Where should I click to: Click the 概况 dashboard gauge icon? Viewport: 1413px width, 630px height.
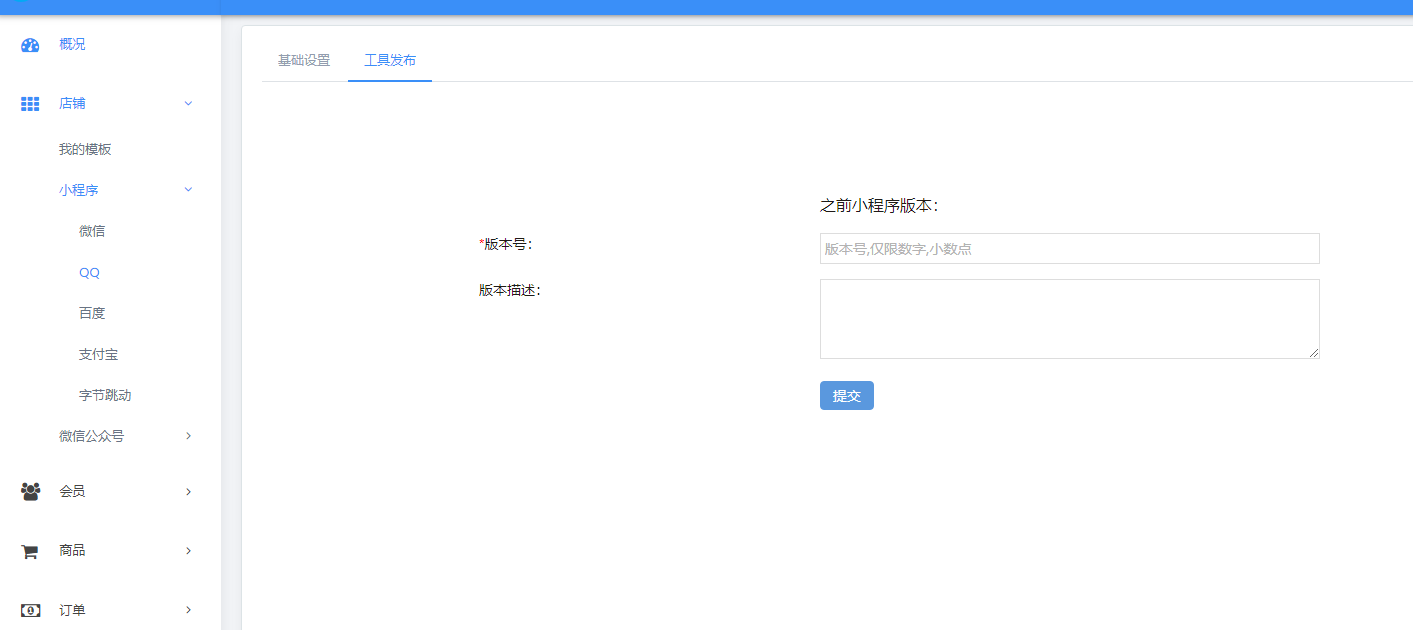pyautogui.click(x=30, y=44)
